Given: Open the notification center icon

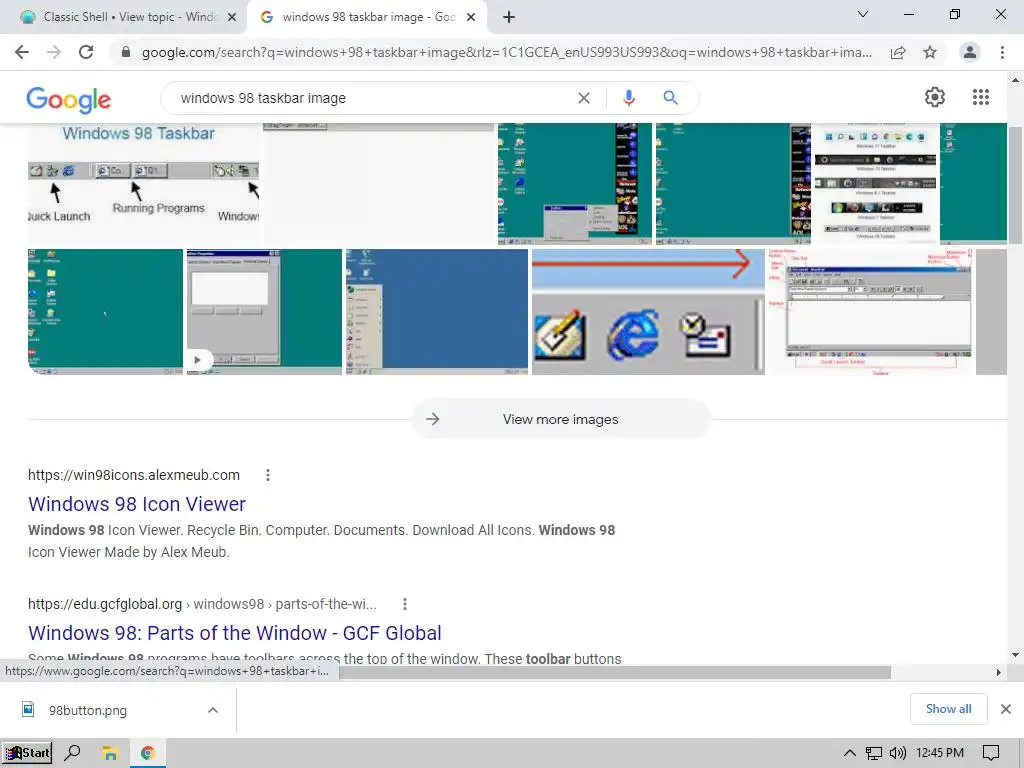Looking at the screenshot, I should pos(991,753).
